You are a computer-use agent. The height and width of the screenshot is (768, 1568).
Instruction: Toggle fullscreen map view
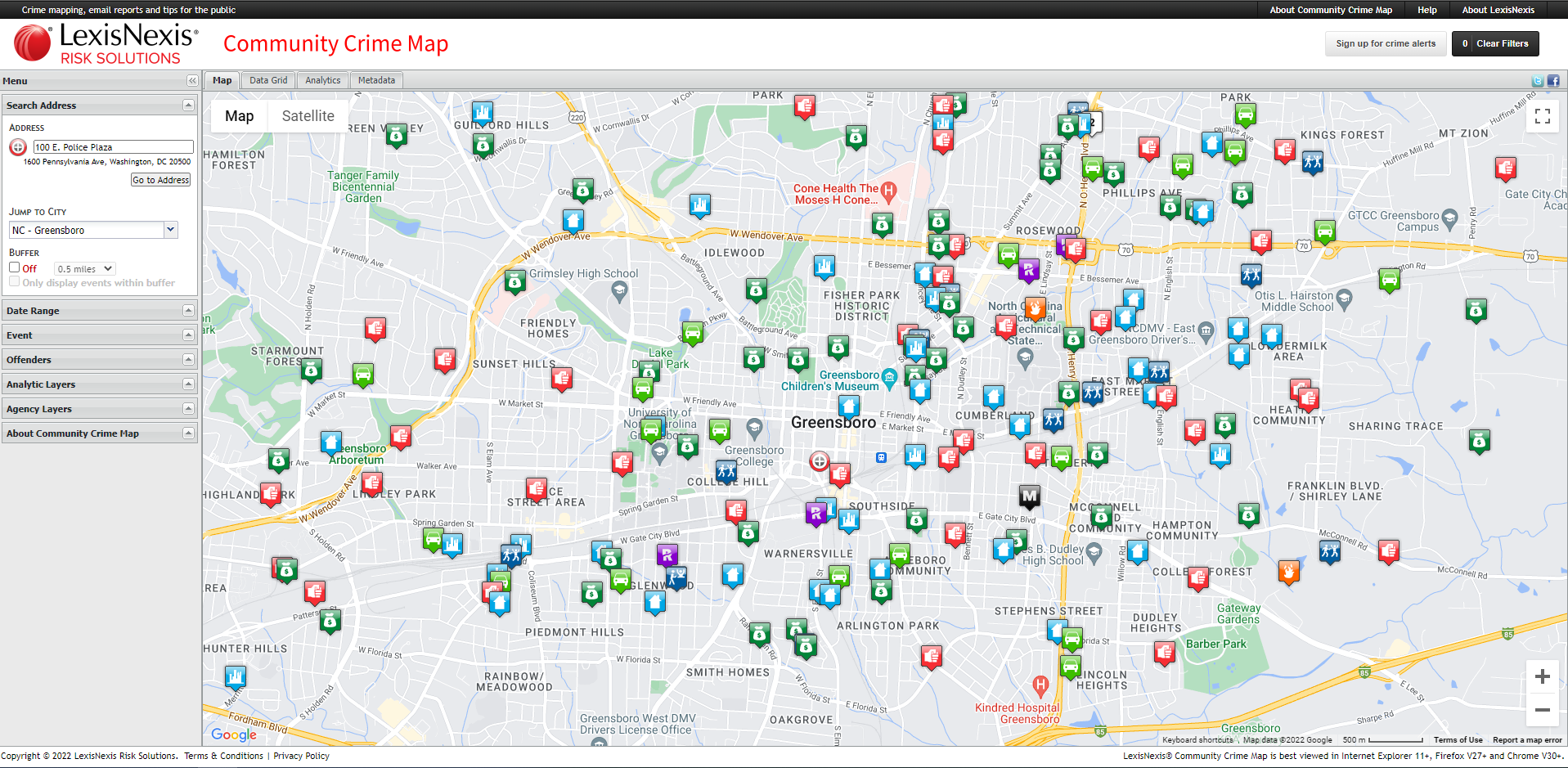tap(1543, 116)
